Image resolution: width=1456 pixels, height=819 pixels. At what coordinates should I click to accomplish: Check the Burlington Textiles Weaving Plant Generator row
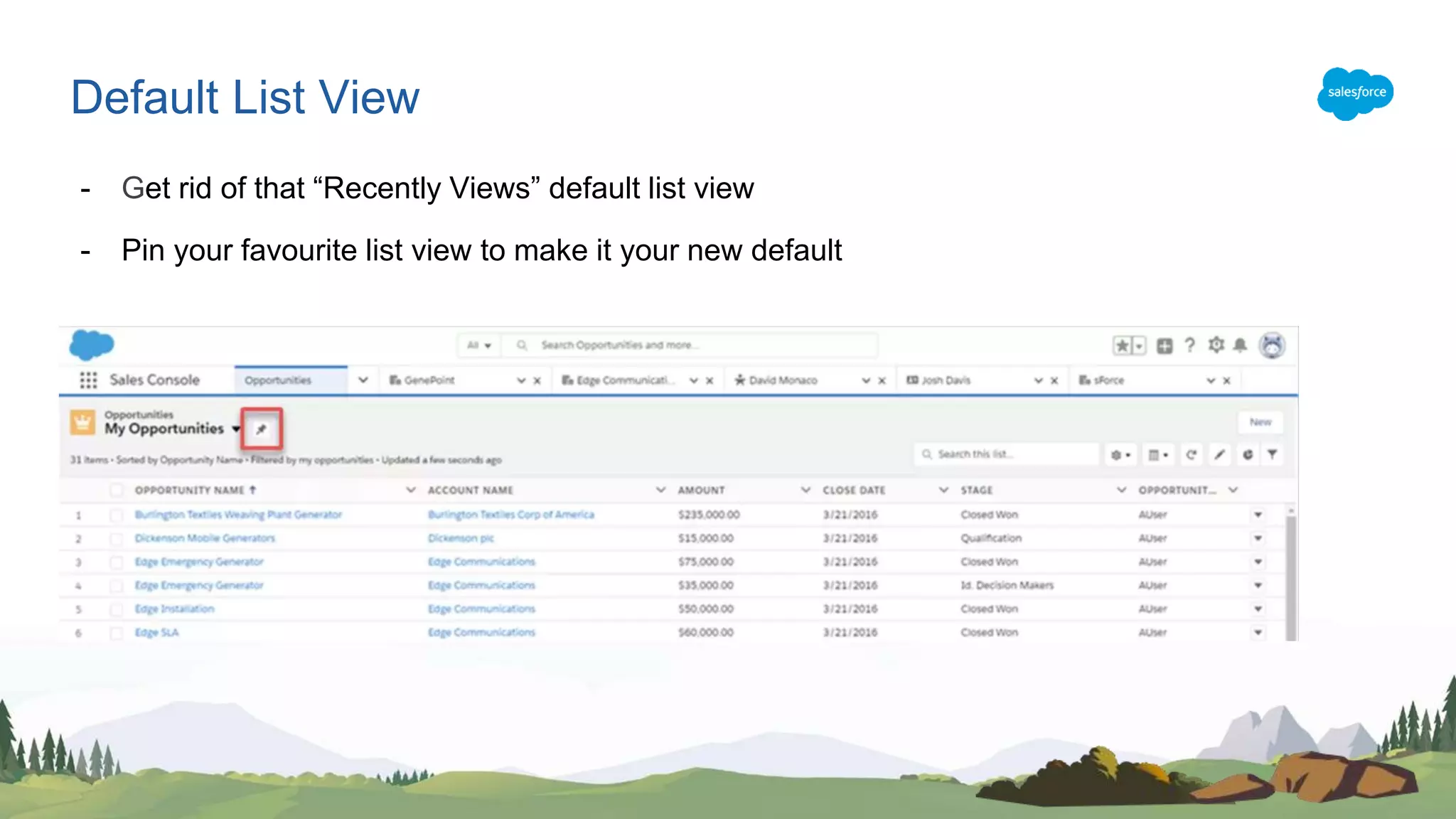116,515
